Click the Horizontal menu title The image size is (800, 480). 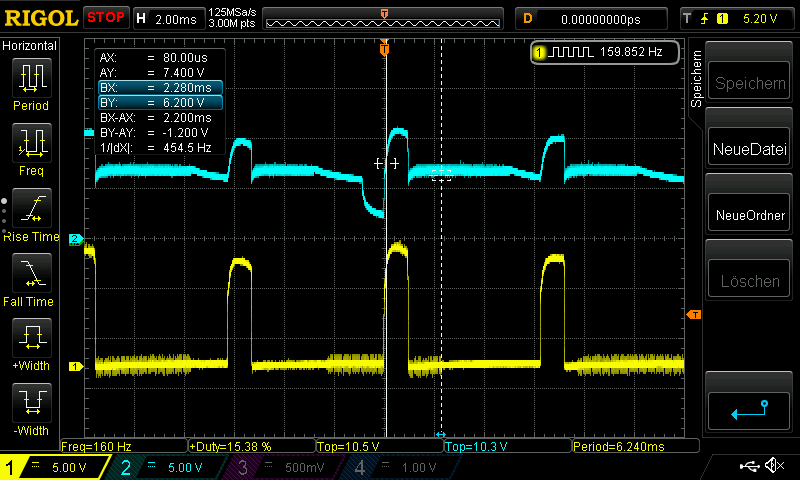coord(29,45)
